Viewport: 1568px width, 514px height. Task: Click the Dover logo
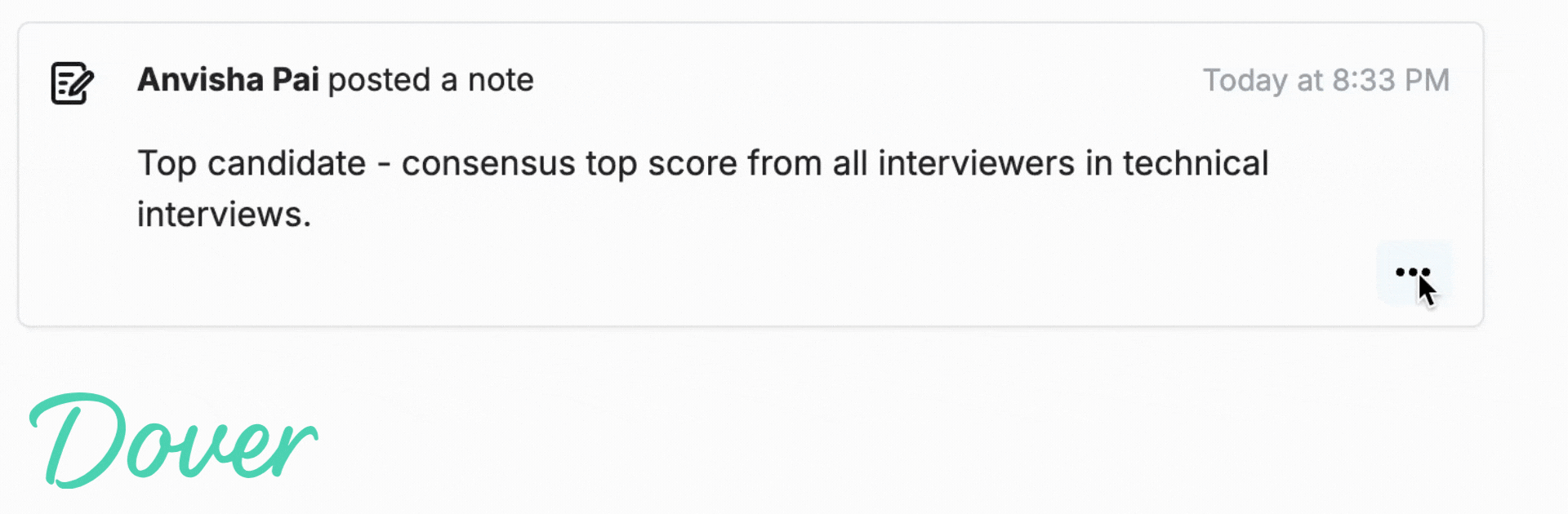(x=172, y=441)
